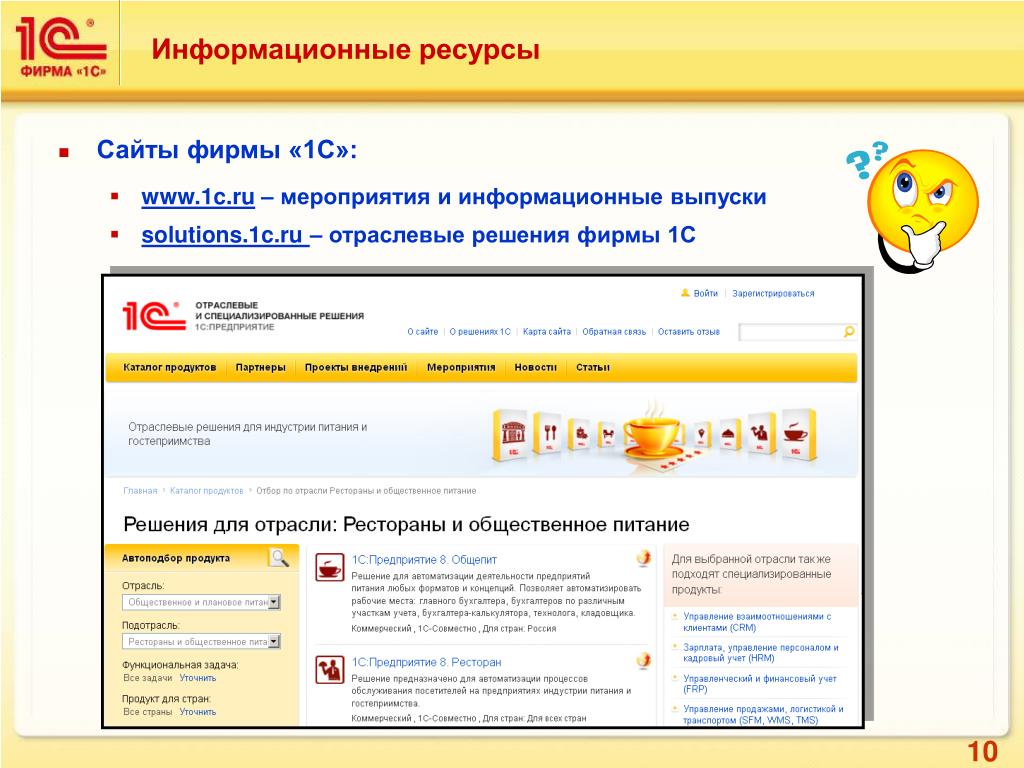Click the Оставить отзыв link

[688, 332]
